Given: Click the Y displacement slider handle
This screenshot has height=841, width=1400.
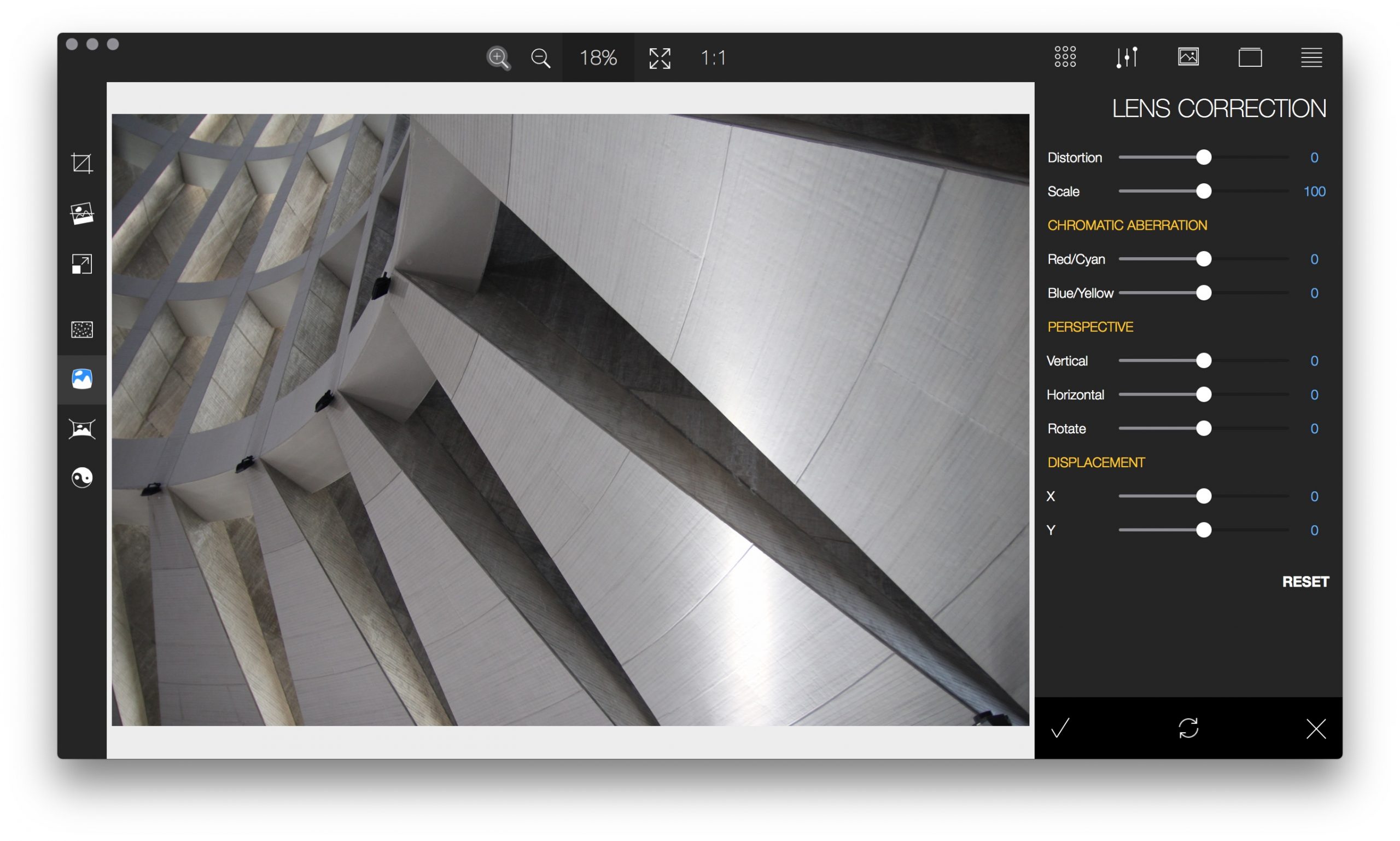Looking at the screenshot, I should (x=1204, y=530).
